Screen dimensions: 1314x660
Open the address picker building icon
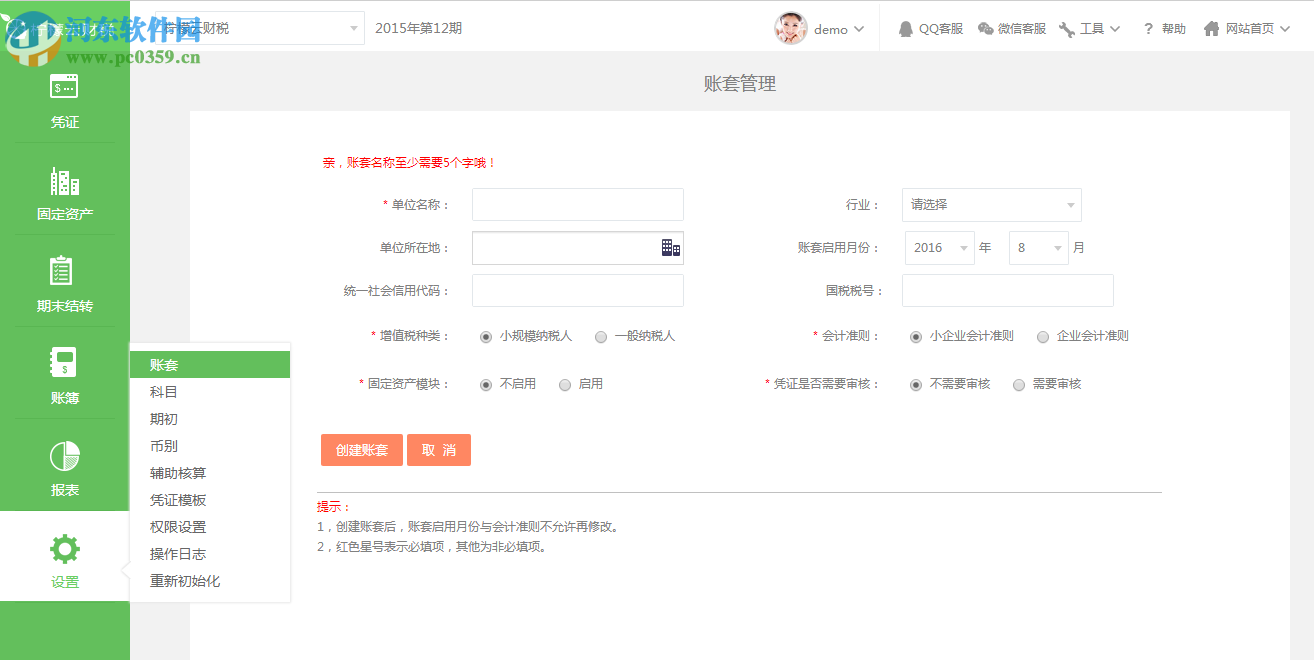(x=670, y=247)
